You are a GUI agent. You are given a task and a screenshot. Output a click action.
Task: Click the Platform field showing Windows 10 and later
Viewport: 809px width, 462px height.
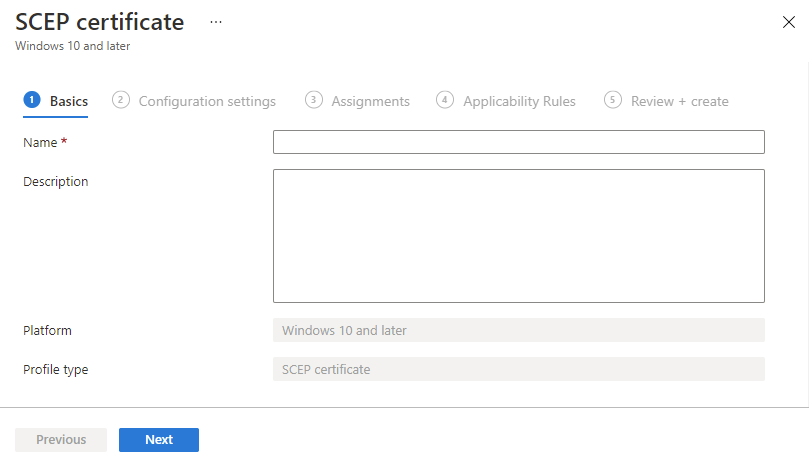point(518,330)
